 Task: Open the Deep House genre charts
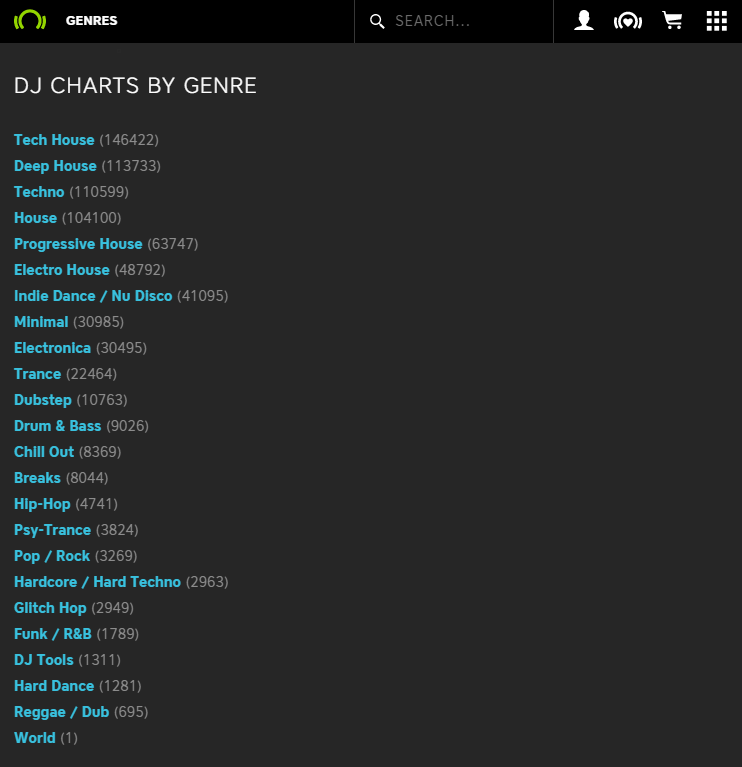(x=55, y=166)
